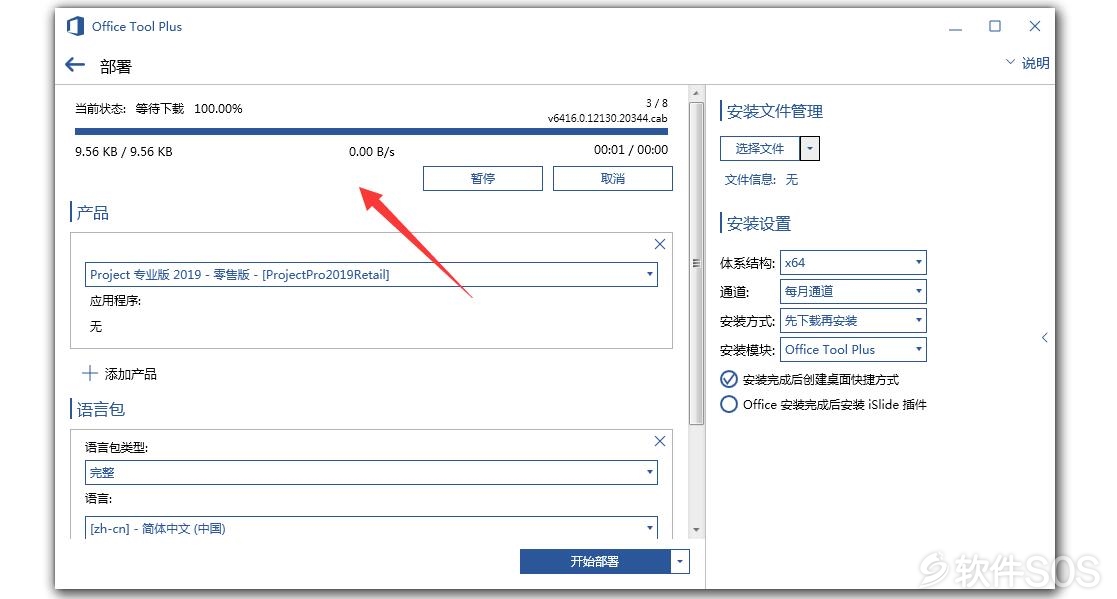Click the 语言包 section header
Viewport: 1117px width, 599px height.
coord(100,409)
